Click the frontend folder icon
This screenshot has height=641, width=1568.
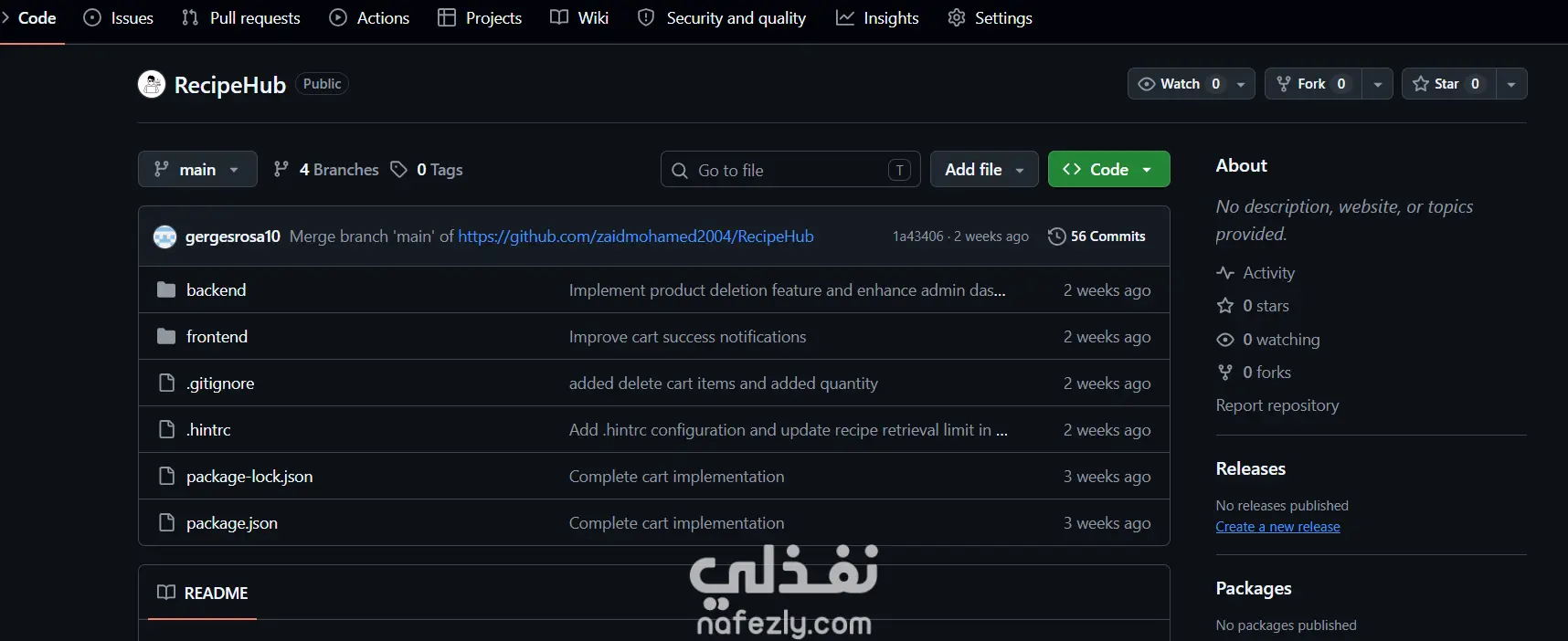tap(165, 336)
